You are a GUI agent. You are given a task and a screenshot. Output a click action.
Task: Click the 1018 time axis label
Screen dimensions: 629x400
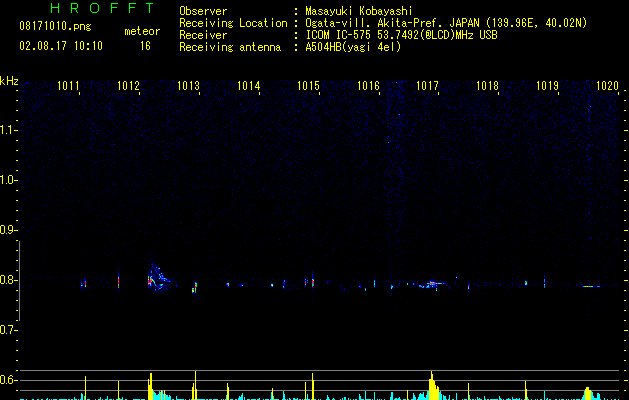tap(487, 86)
